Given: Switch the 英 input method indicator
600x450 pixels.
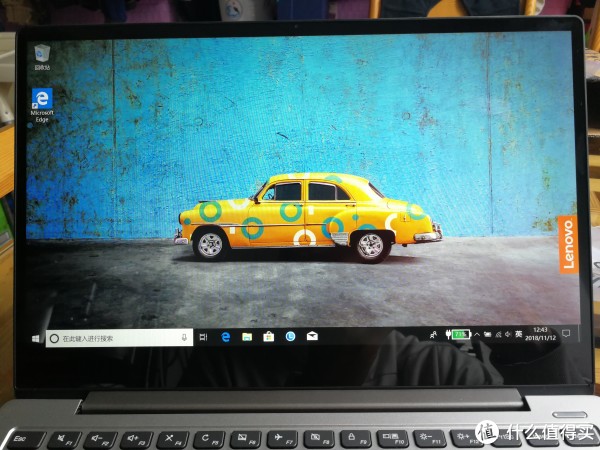Looking at the screenshot, I should (x=518, y=334).
